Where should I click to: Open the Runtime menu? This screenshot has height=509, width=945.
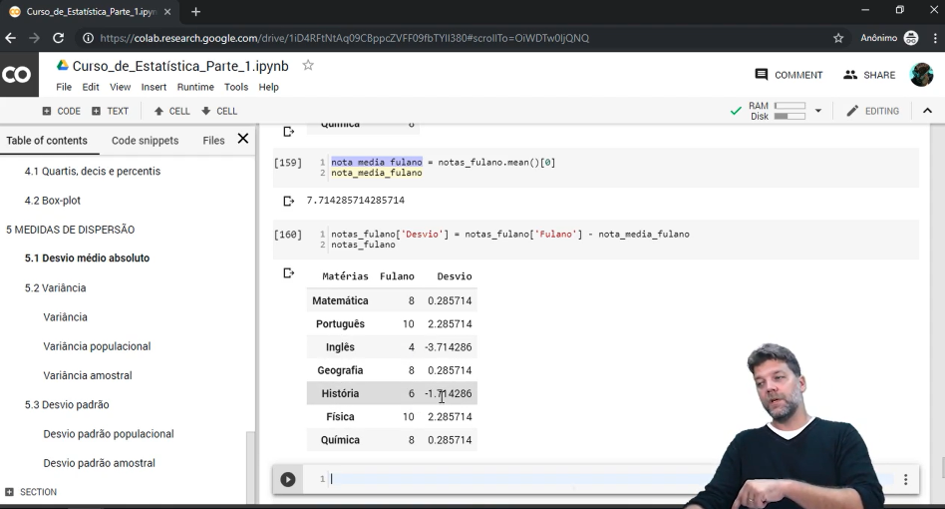pos(195,87)
